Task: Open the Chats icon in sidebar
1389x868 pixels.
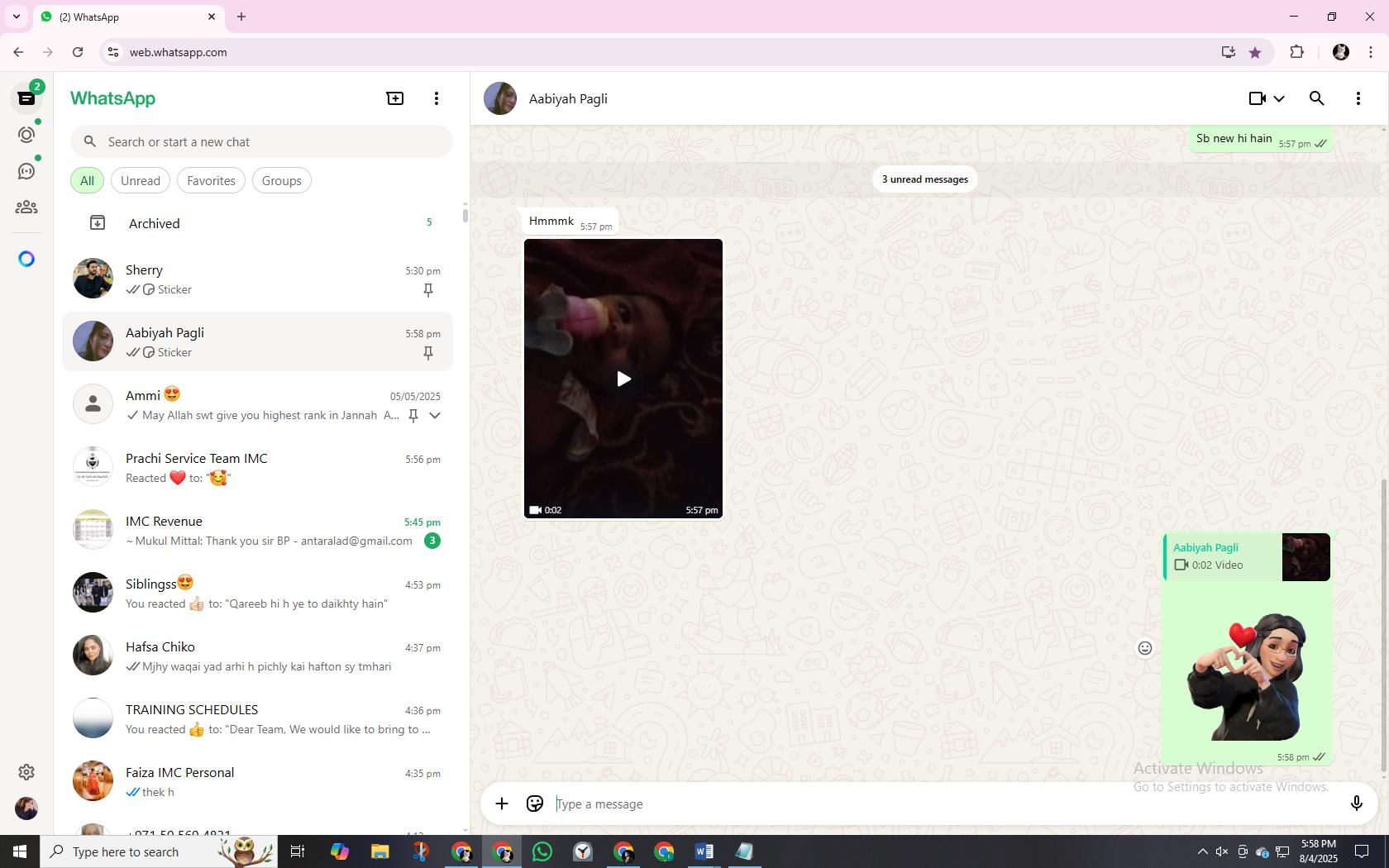Action: pyautogui.click(x=26, y=98)
